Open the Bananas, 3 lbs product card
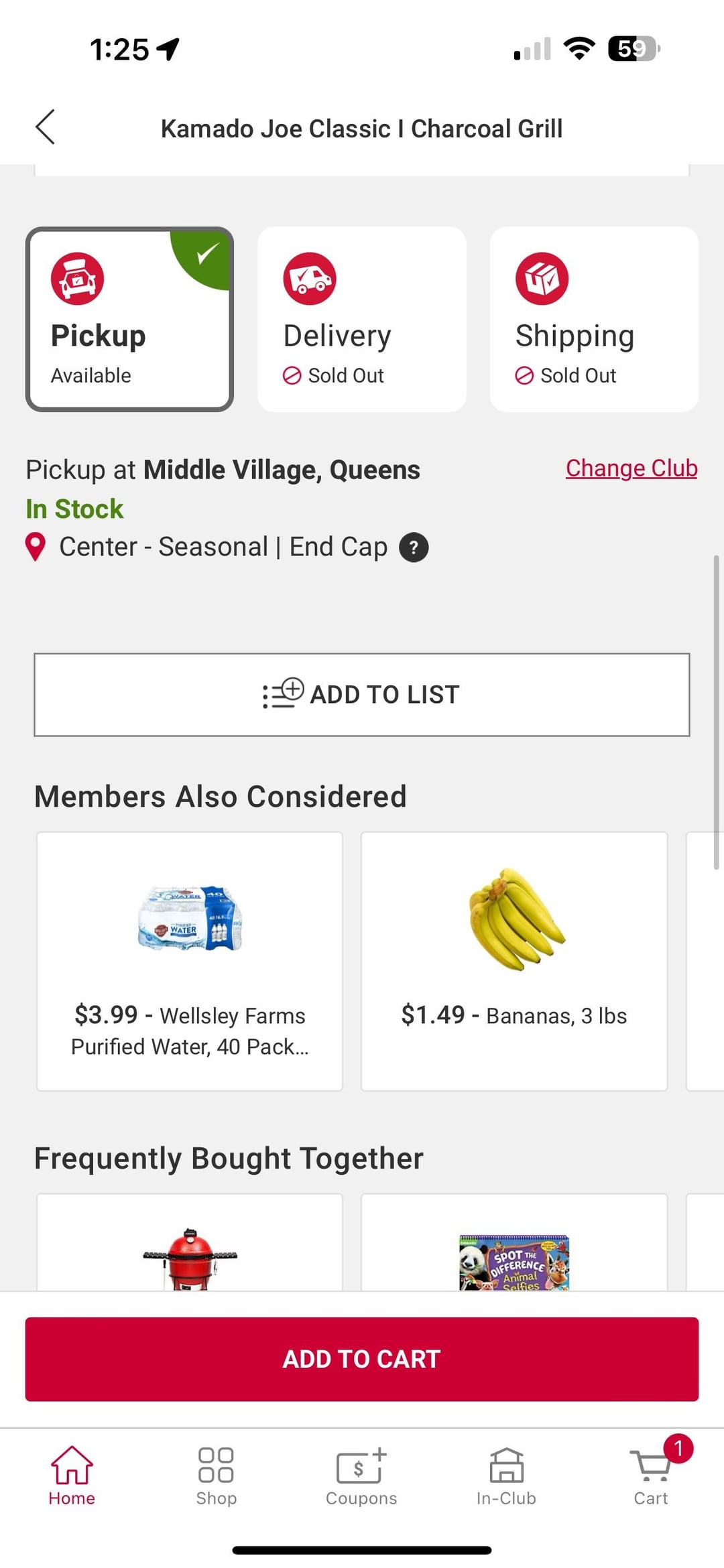This screenshot has height=1568, width=724. (514, 961)
